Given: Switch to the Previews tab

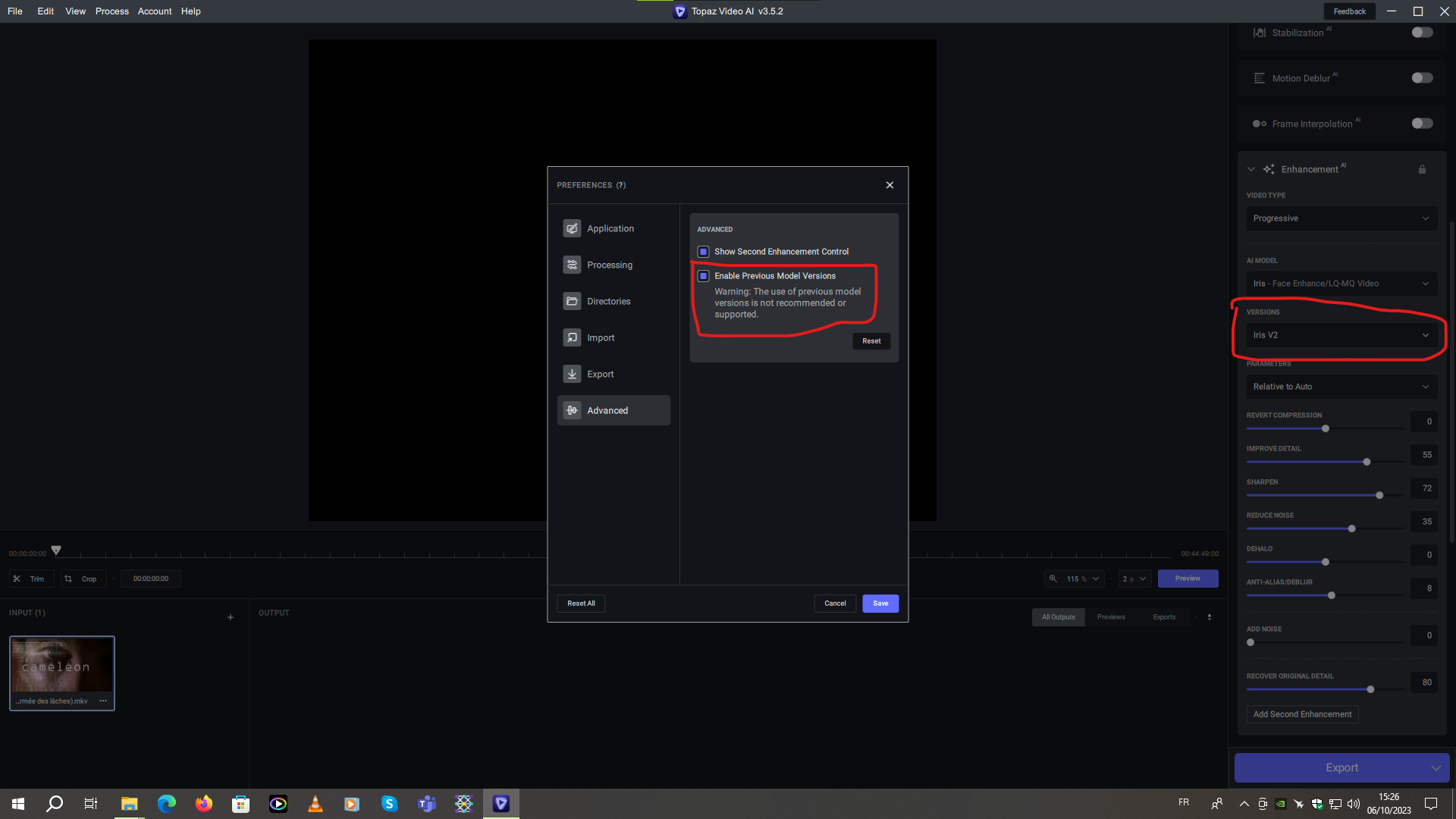Looking at the screenshot, I should coord(1110,617).
